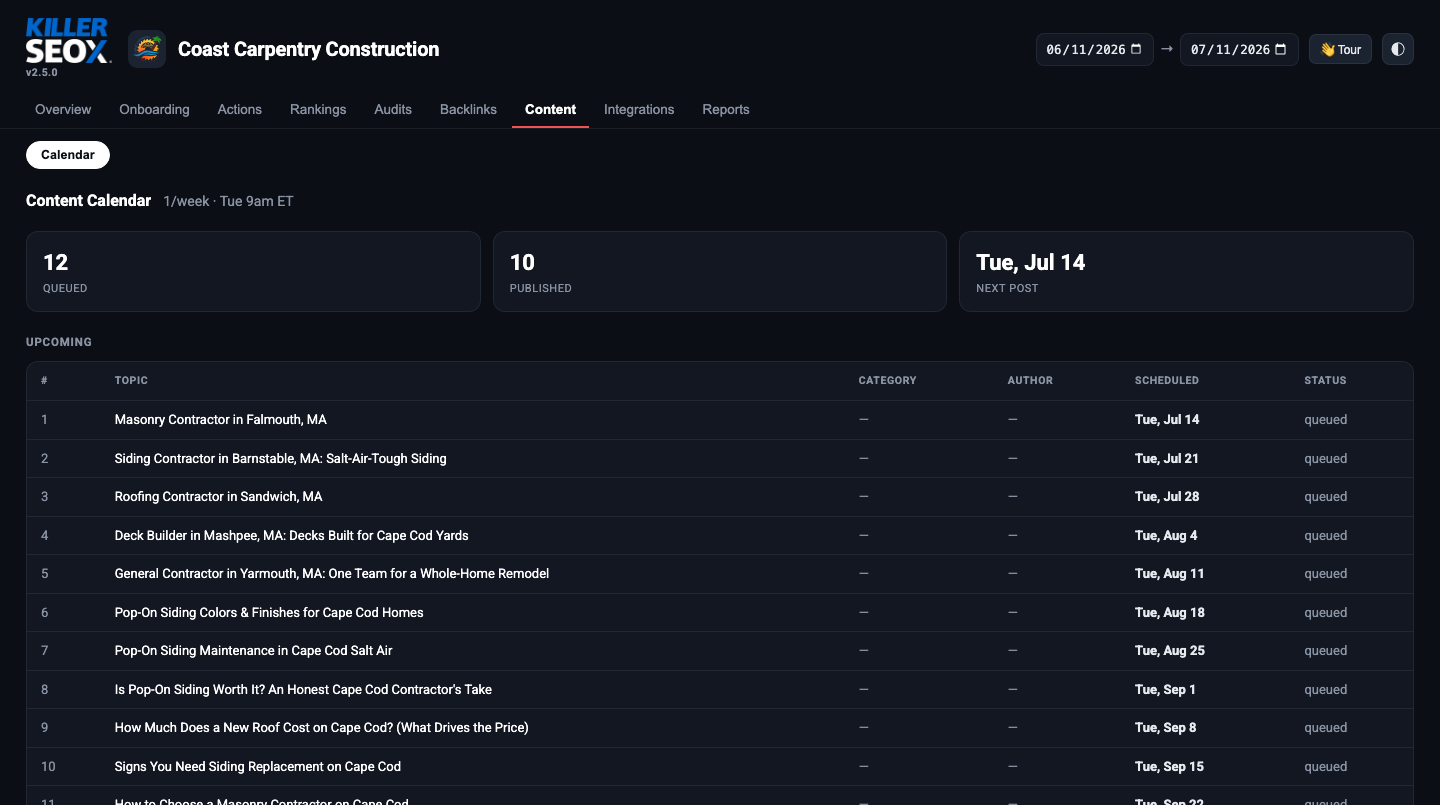Image resolution: width=1440 pixels, height=805 pixels.
Task: Click the Calendar pill button
Action: 68,155
